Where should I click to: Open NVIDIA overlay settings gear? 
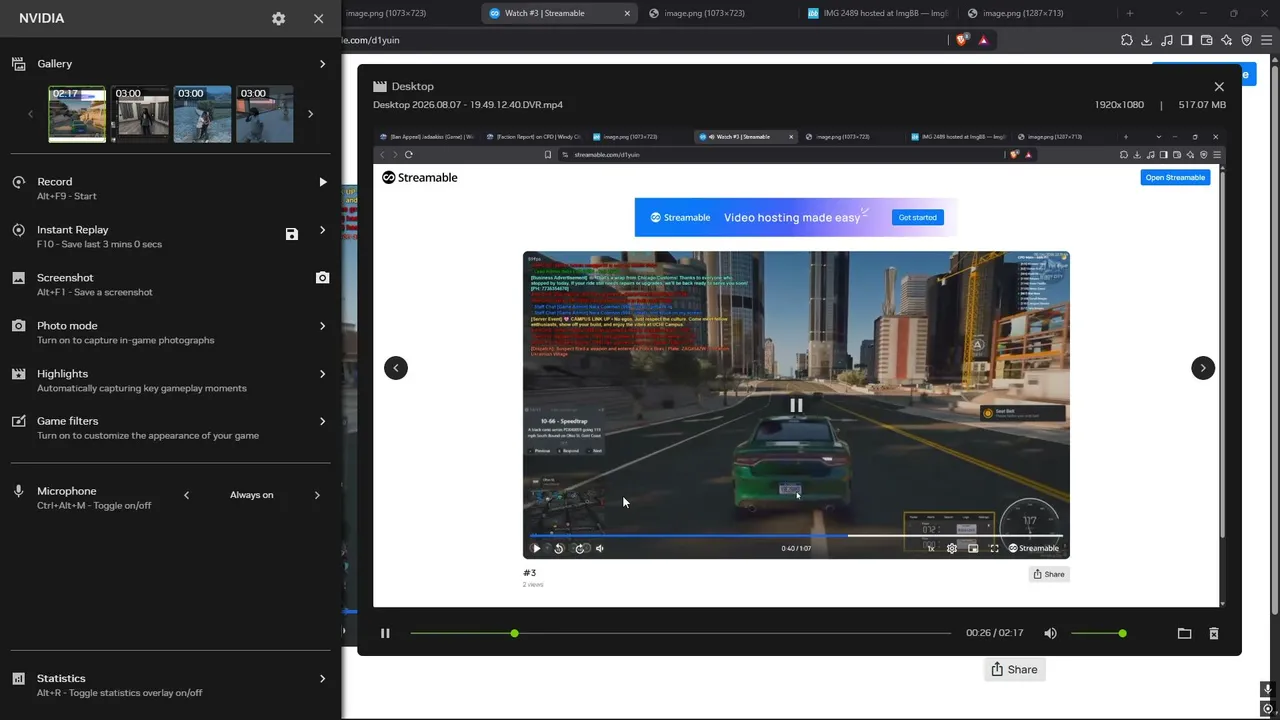pos(278,18)
